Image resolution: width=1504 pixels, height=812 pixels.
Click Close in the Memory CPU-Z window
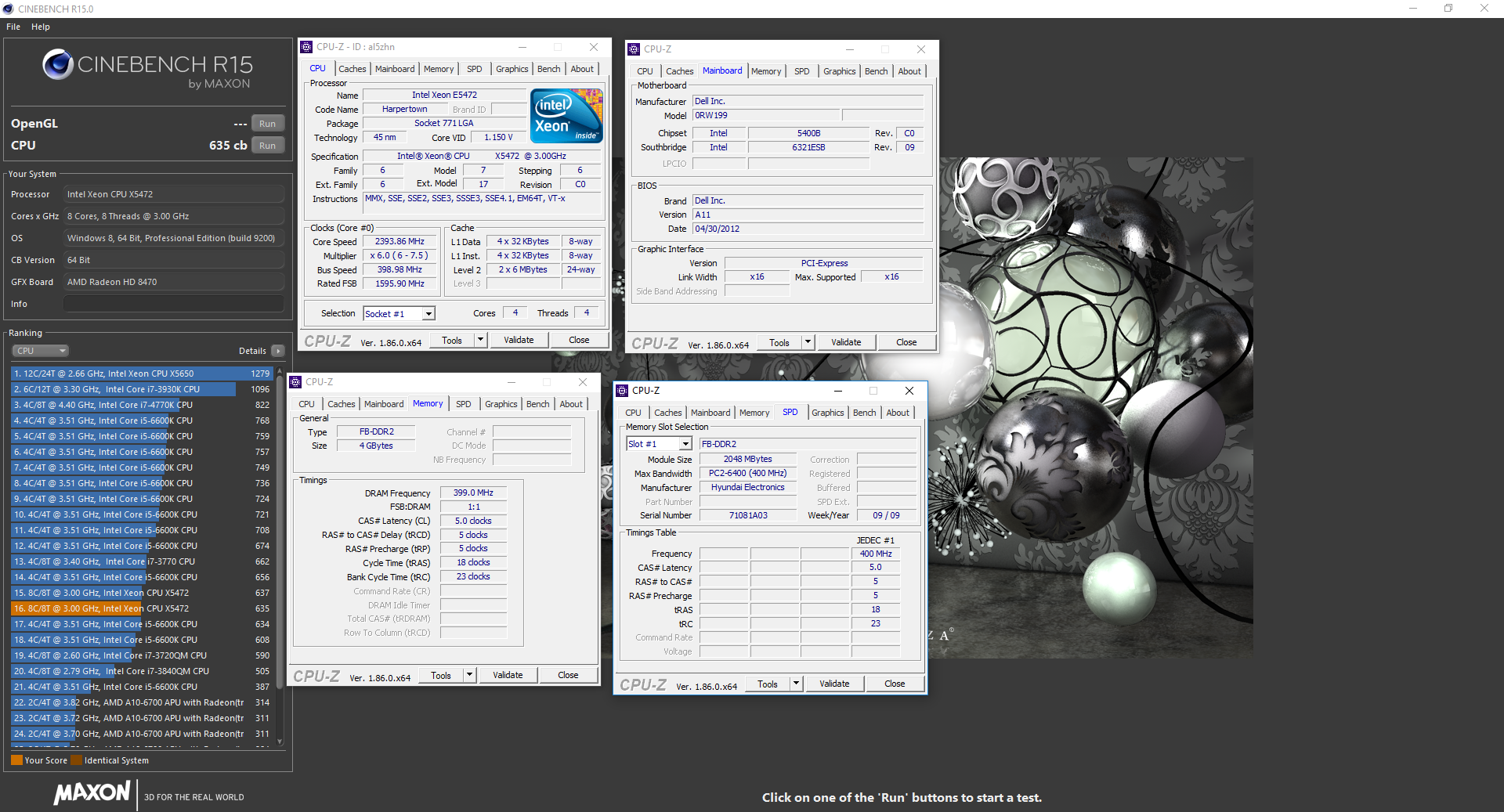568,675
